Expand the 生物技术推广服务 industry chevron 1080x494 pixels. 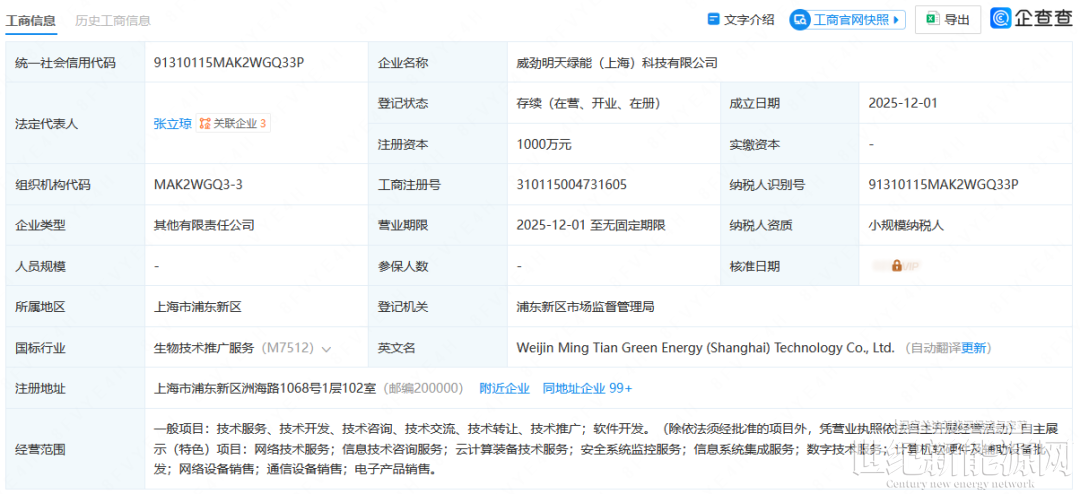click(x=326, y=348)
